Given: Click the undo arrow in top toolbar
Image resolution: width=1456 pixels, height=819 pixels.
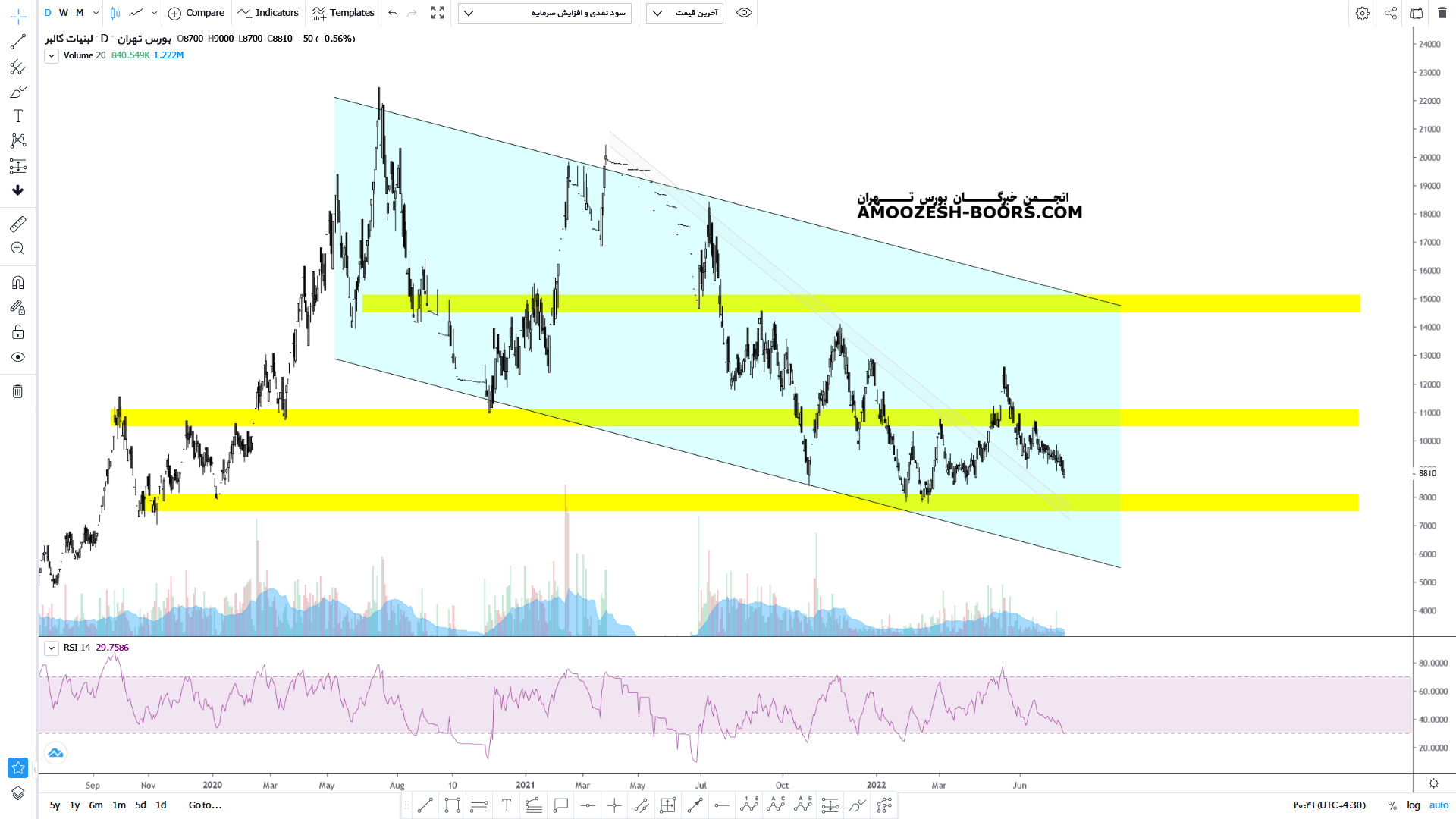Looking at the screenshot, I should (393, 13).
